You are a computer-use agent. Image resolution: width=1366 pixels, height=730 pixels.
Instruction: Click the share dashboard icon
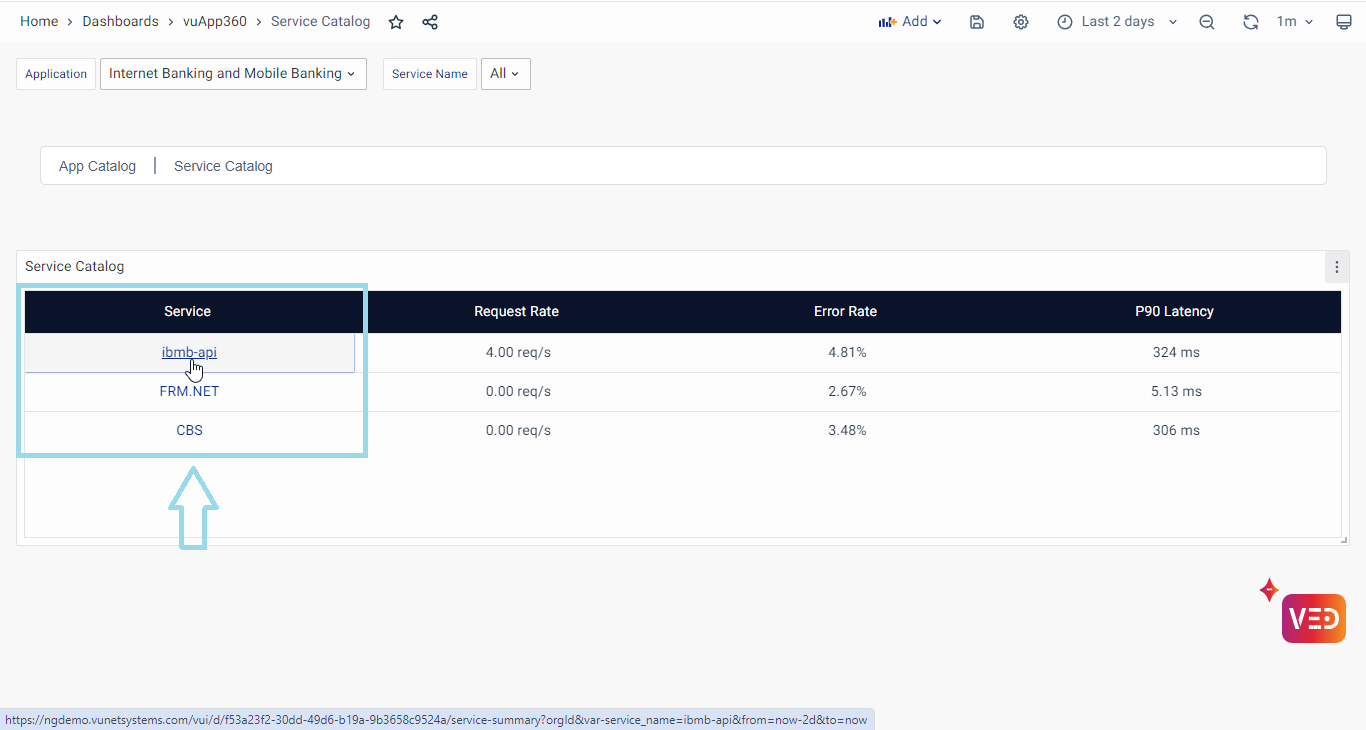click(430, 22)
